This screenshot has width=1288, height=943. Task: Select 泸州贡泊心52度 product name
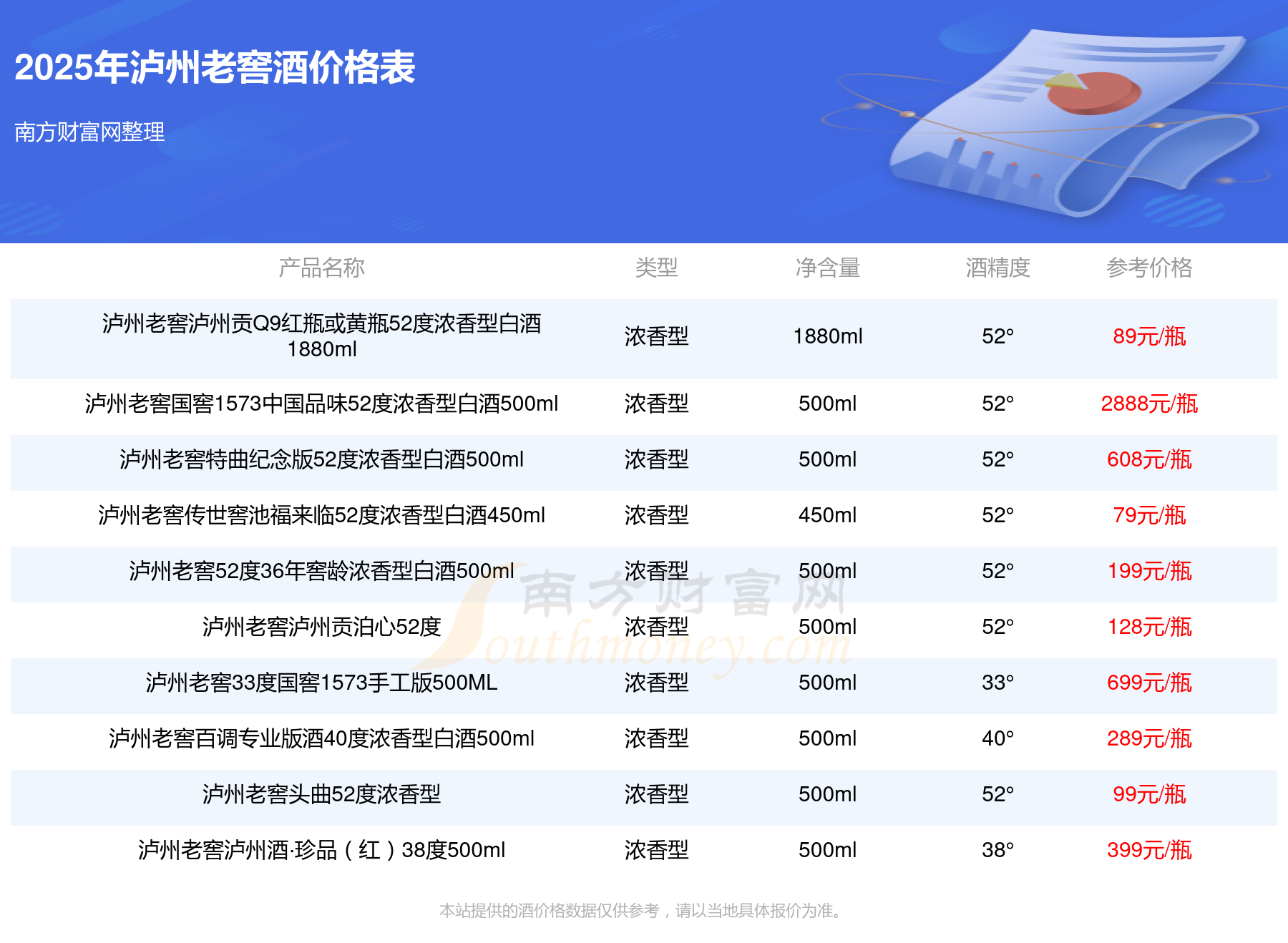point(321,627)
